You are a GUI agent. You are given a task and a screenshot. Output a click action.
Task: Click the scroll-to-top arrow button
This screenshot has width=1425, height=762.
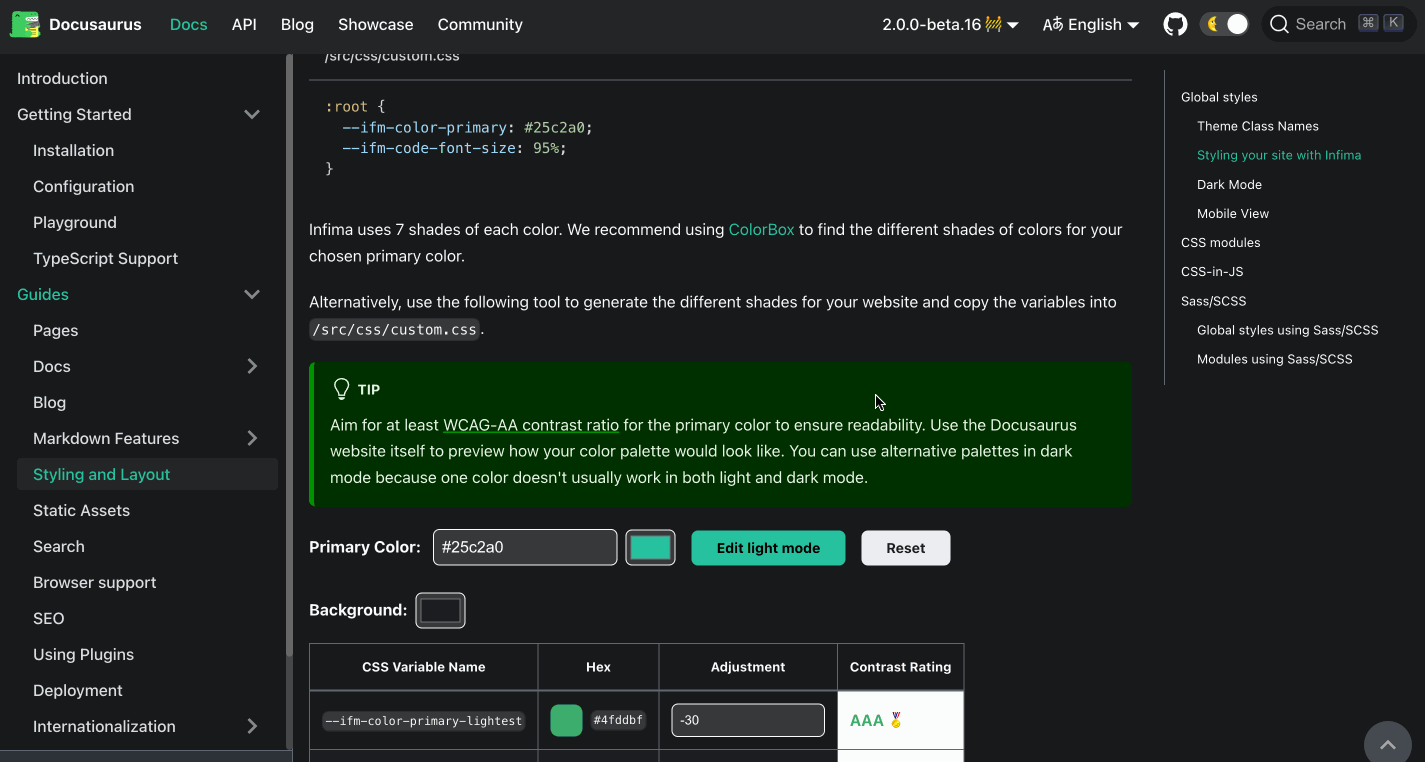1387,743
